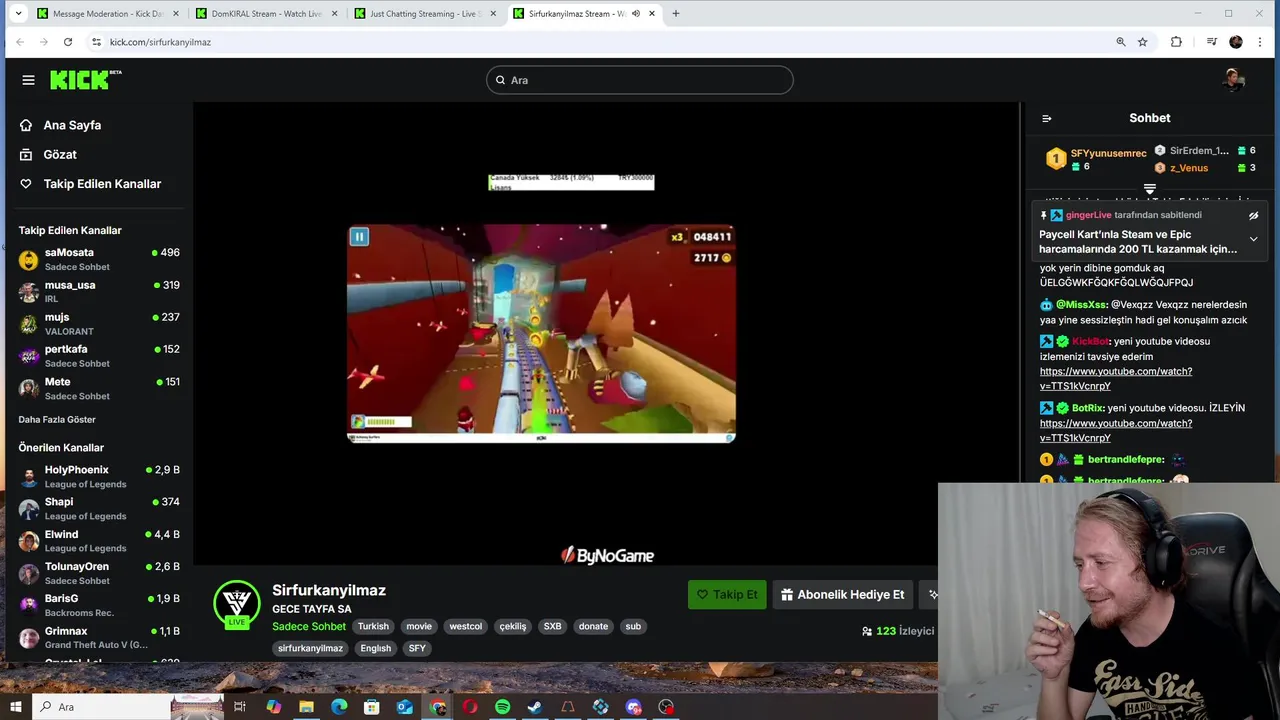The height and width of the screenshot is (720, 1280).
Task: Open the Kick hamburger menu
Action: coord(28,80)
